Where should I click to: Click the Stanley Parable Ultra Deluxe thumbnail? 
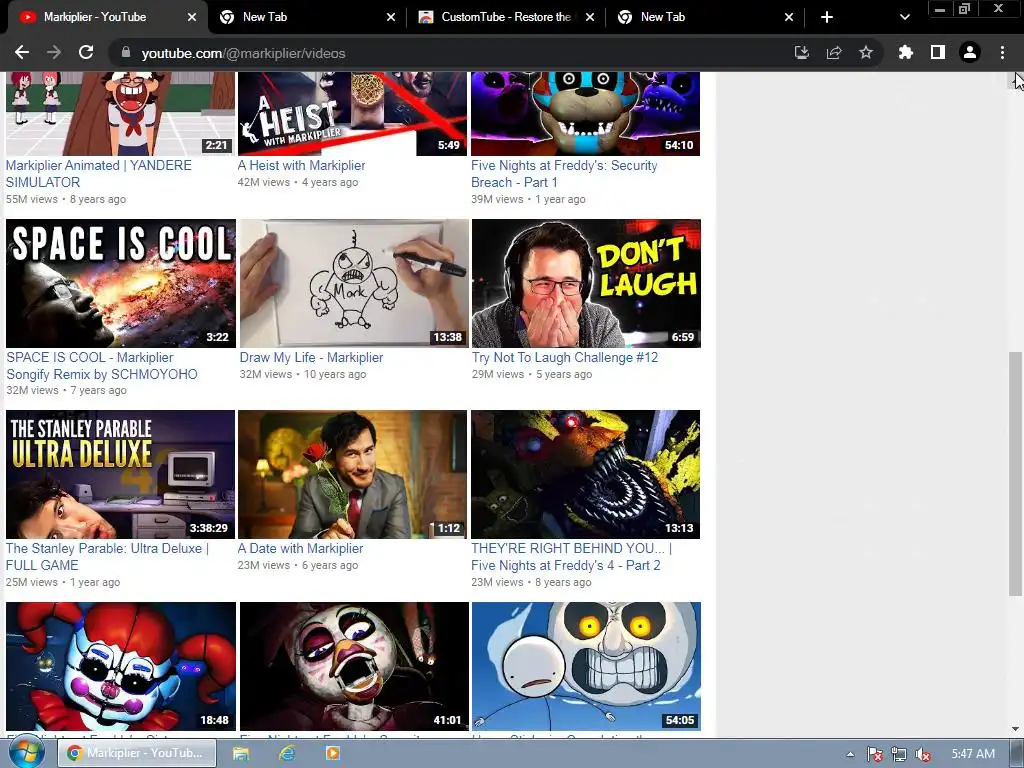click(120, 474)
